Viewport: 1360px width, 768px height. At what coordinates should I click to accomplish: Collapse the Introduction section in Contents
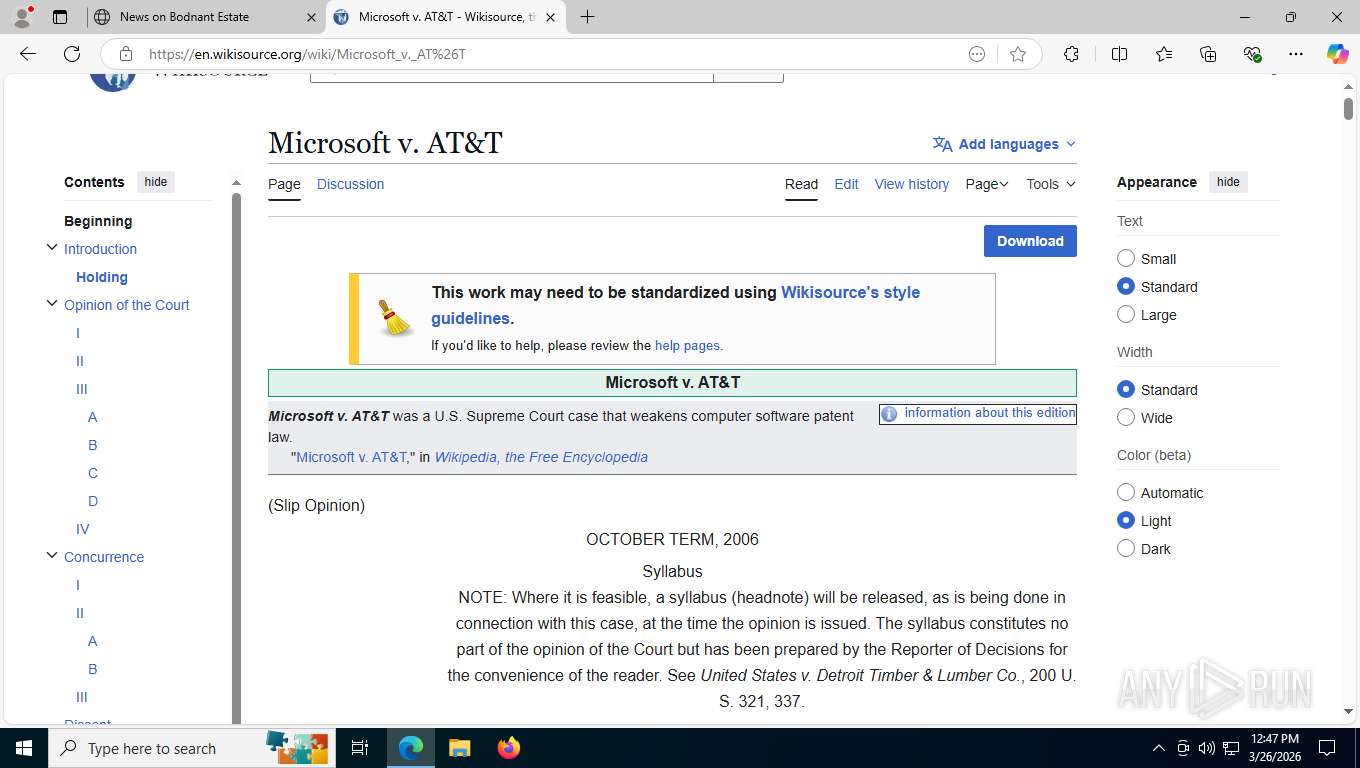52,247
